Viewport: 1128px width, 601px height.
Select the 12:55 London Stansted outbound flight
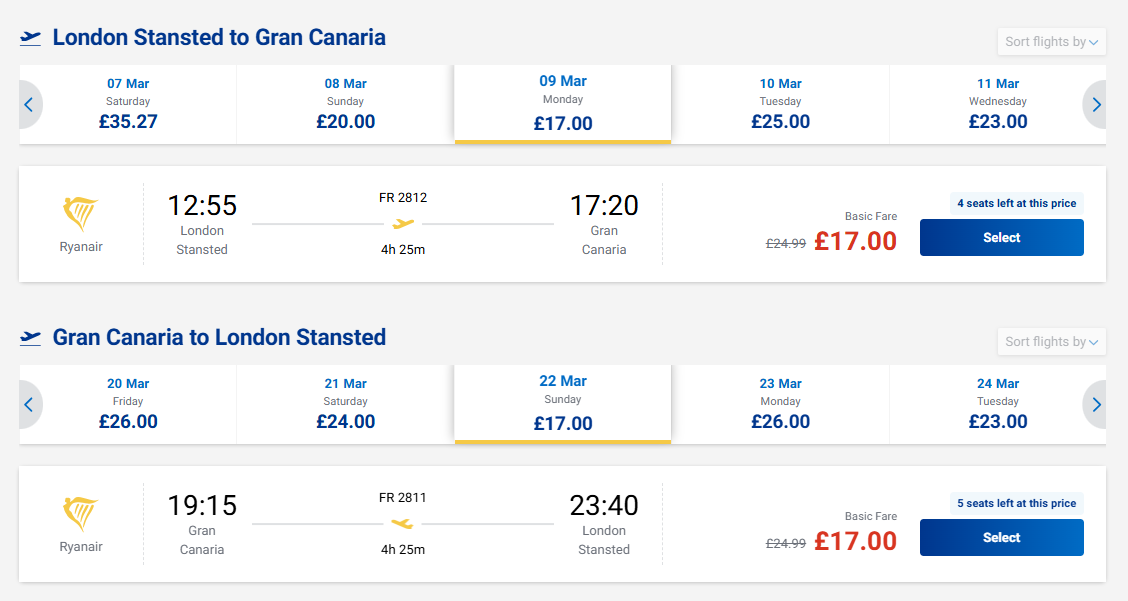pyautogui.click(x=1001, y=238)
